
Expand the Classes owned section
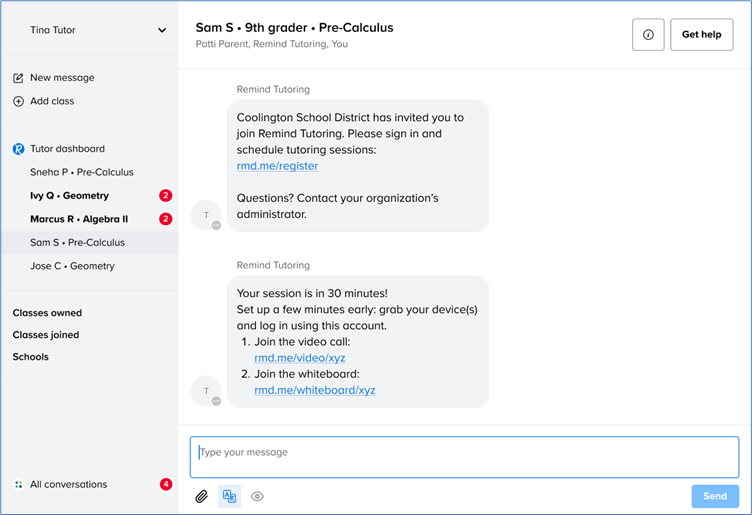point(47,313)
